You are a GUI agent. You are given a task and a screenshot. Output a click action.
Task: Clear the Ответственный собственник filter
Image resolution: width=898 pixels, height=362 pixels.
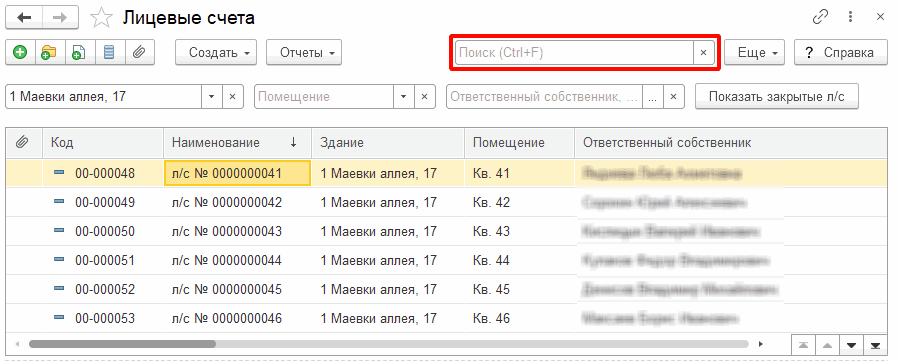click(x=674, y=97)
